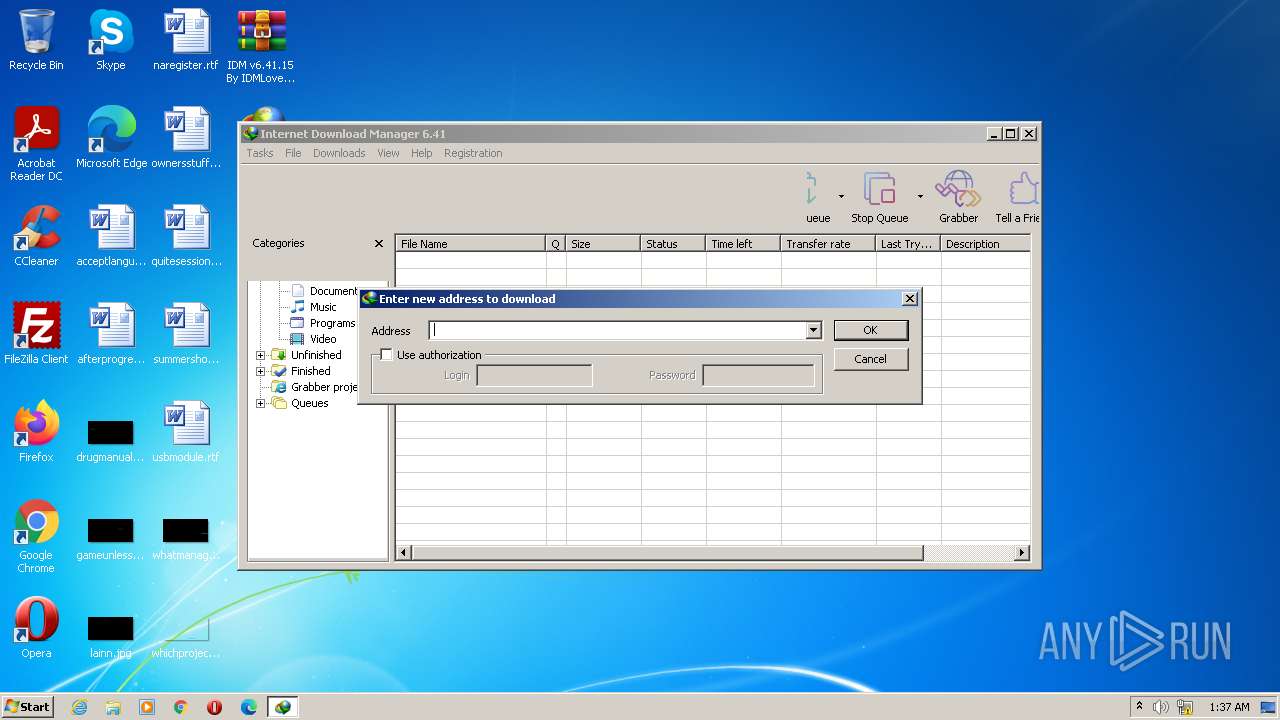This screenshot has width=1280, height=720.
Task: Select the acceptlangu... document icon
Action: 111,228
